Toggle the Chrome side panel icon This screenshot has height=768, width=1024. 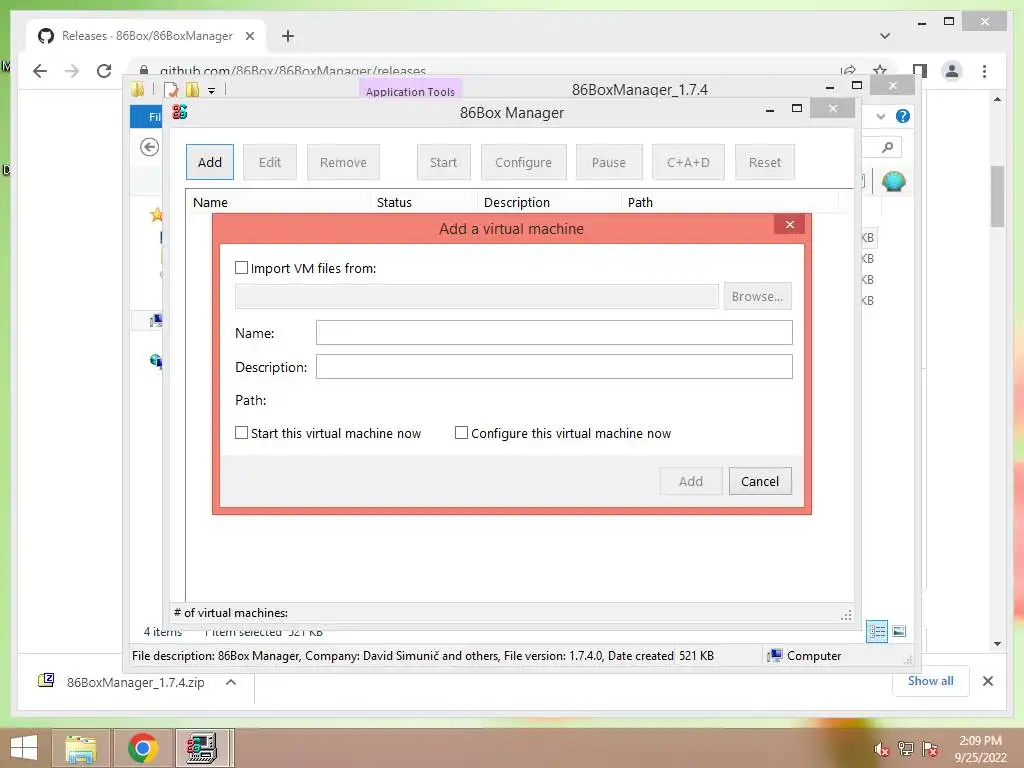pos(920,71)
